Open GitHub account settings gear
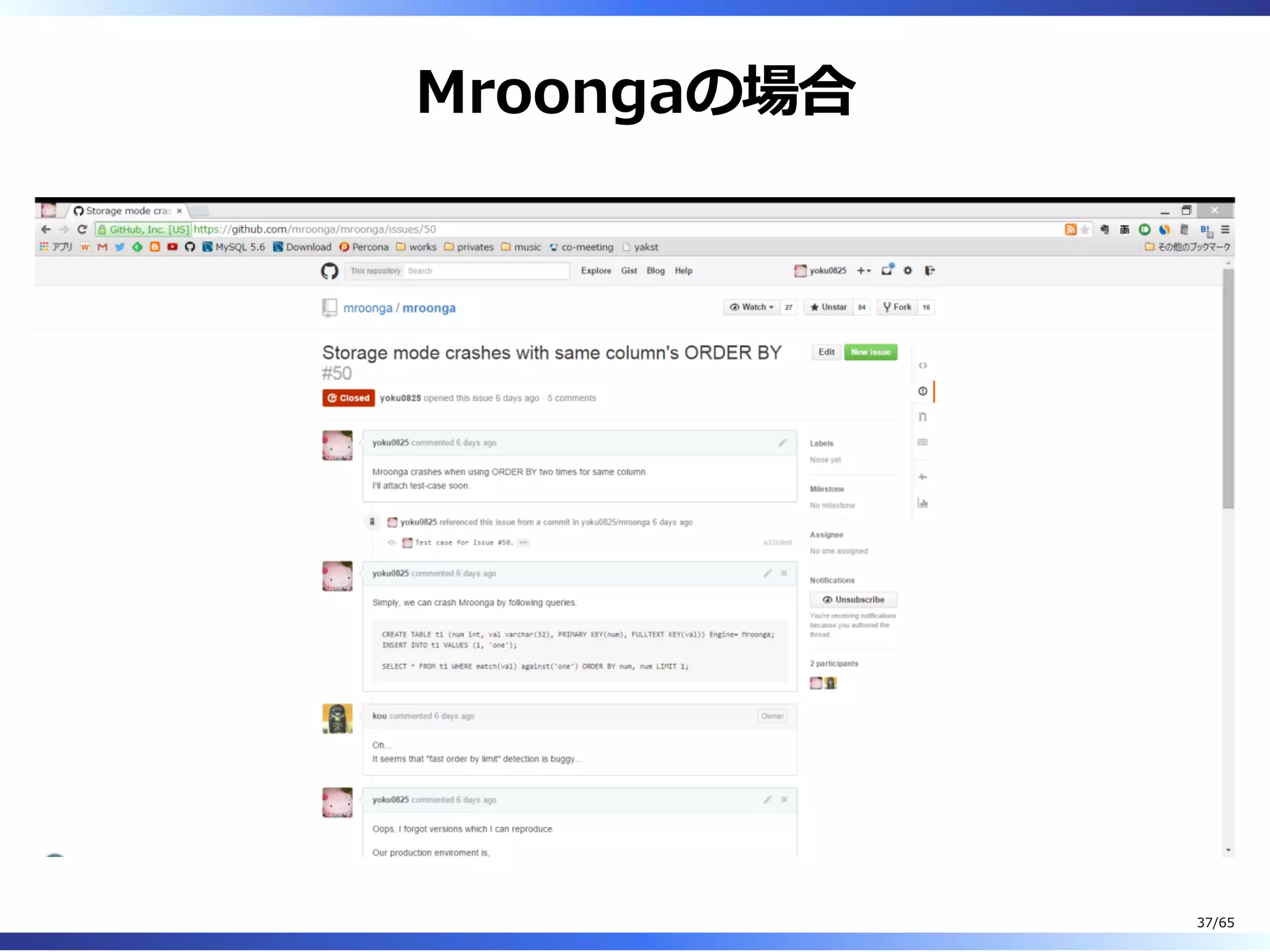 (908, 270)
